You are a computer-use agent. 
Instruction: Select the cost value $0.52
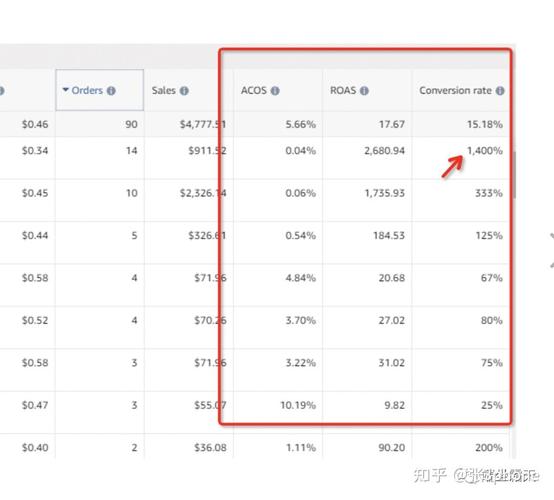pyautogui.click(x=35, y=320)
